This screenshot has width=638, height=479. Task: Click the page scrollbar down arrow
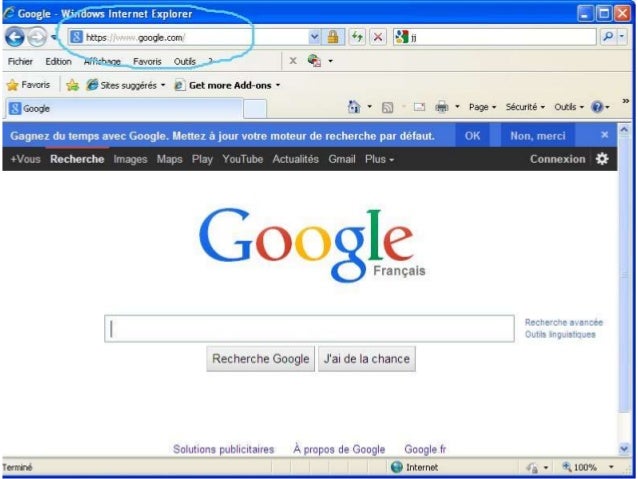tap(624, 449)
